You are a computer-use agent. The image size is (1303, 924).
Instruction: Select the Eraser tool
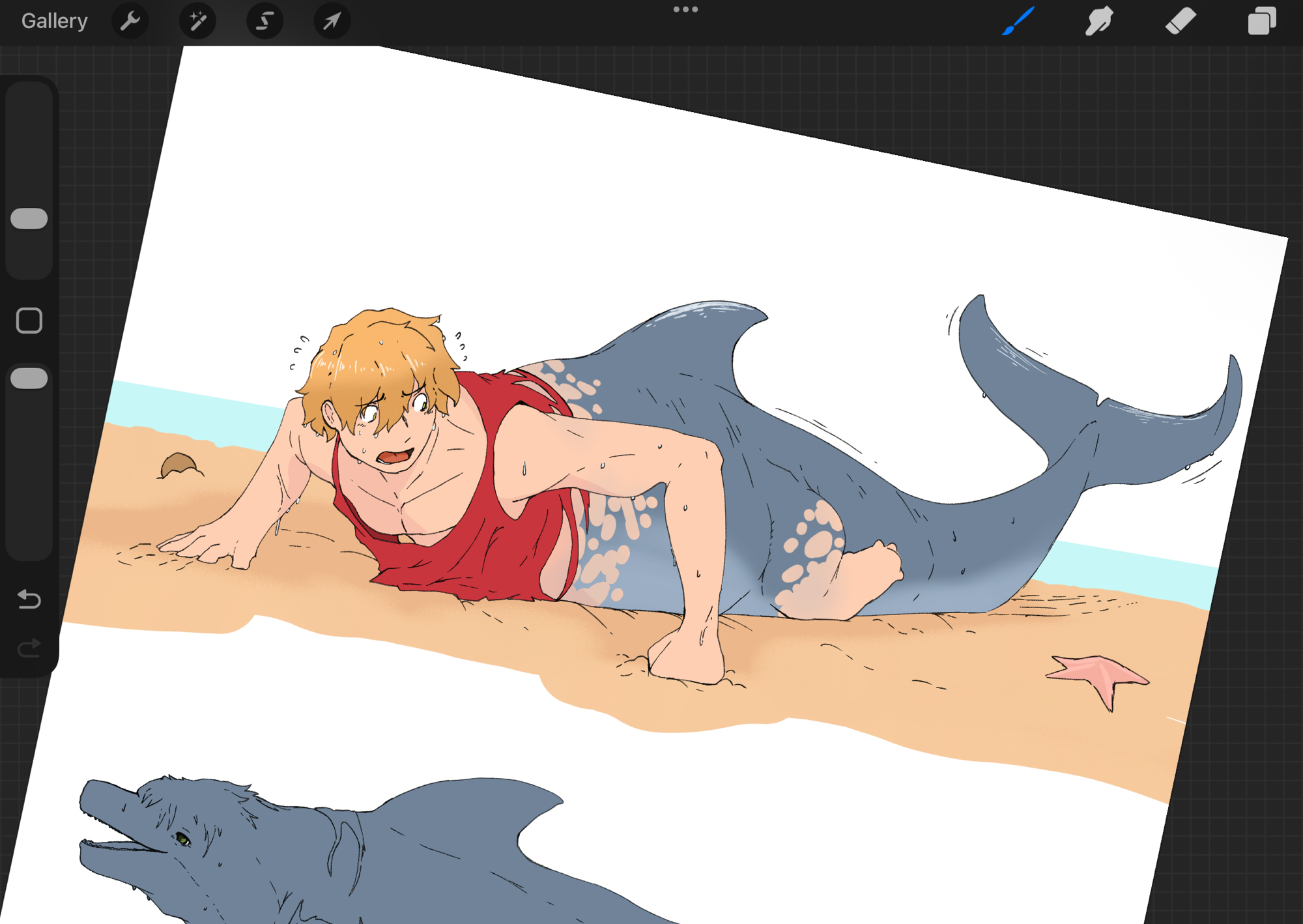tap(1180, 21)
